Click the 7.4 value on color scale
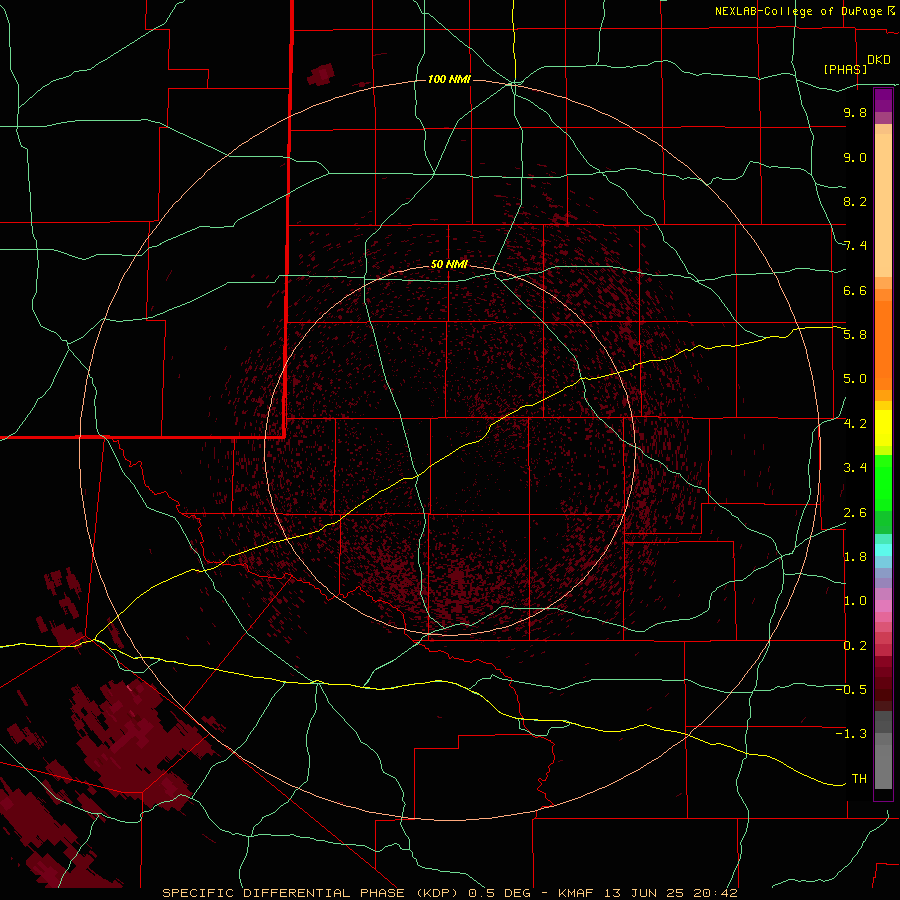 855,246
